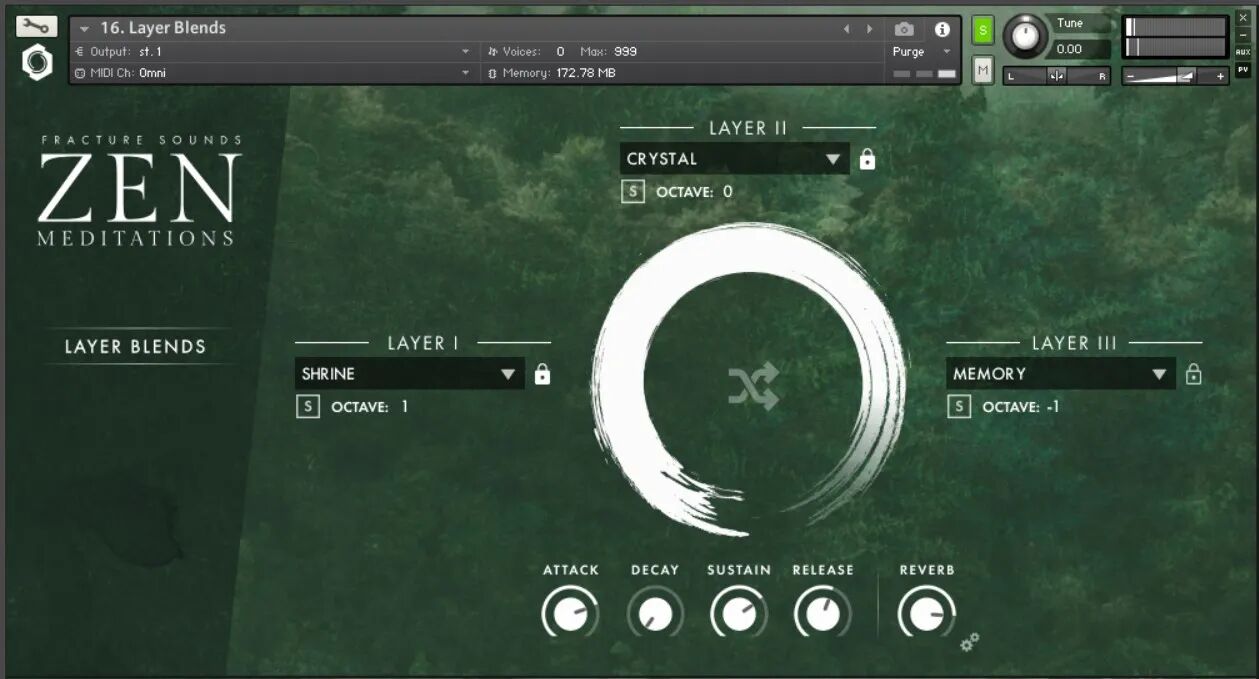Lock the Memory layer selection
The height and width of the screenshot is (679, 1259).
[1192, 373]
